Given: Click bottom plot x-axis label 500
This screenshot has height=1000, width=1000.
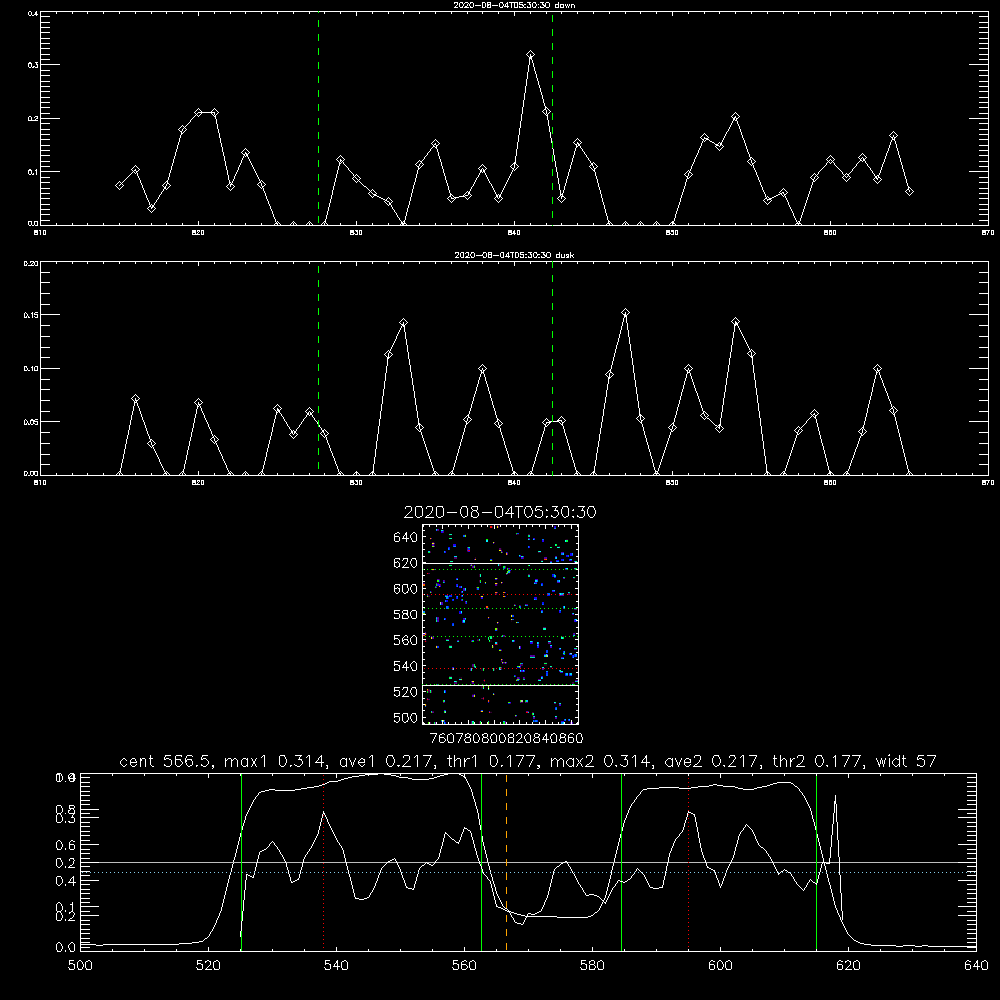Looking at the screenshot, I should point(80,966).
